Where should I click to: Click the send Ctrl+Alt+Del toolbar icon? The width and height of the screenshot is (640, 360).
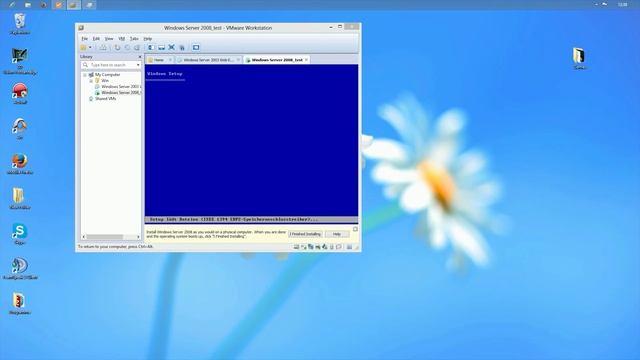(103, 47)
